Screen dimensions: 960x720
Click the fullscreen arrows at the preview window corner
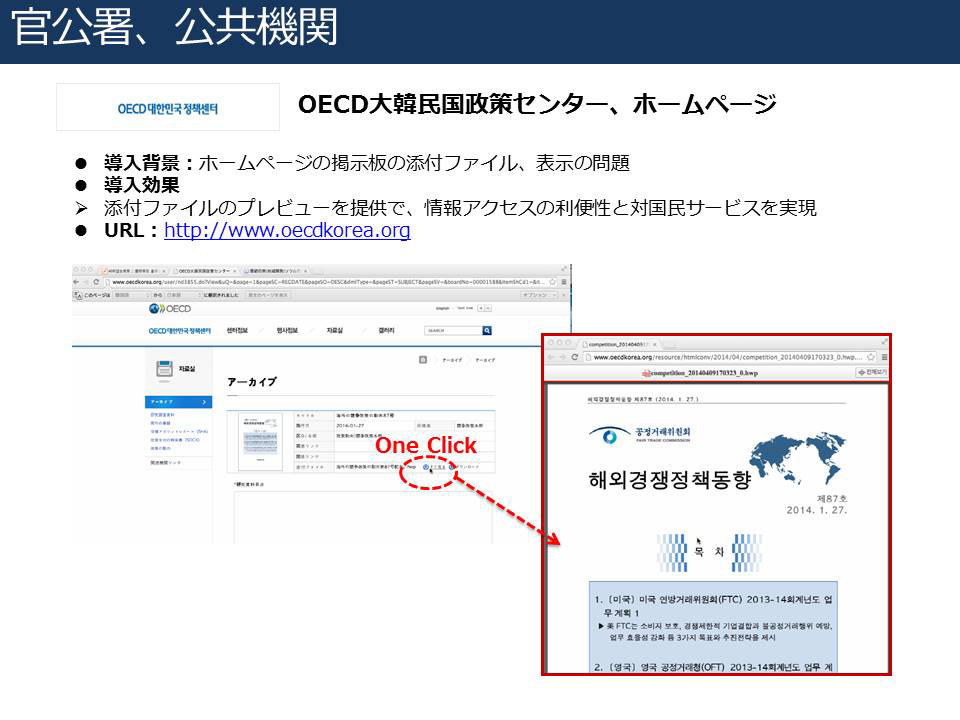883,342
